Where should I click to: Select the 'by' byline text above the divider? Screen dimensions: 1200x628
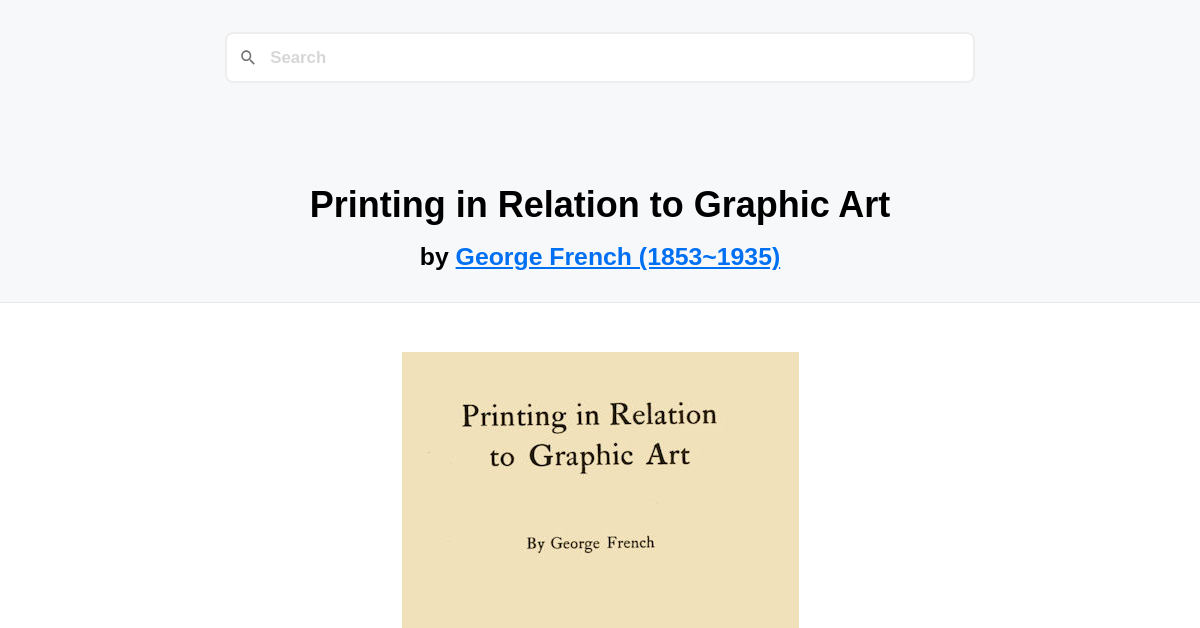tap(434, 257)
